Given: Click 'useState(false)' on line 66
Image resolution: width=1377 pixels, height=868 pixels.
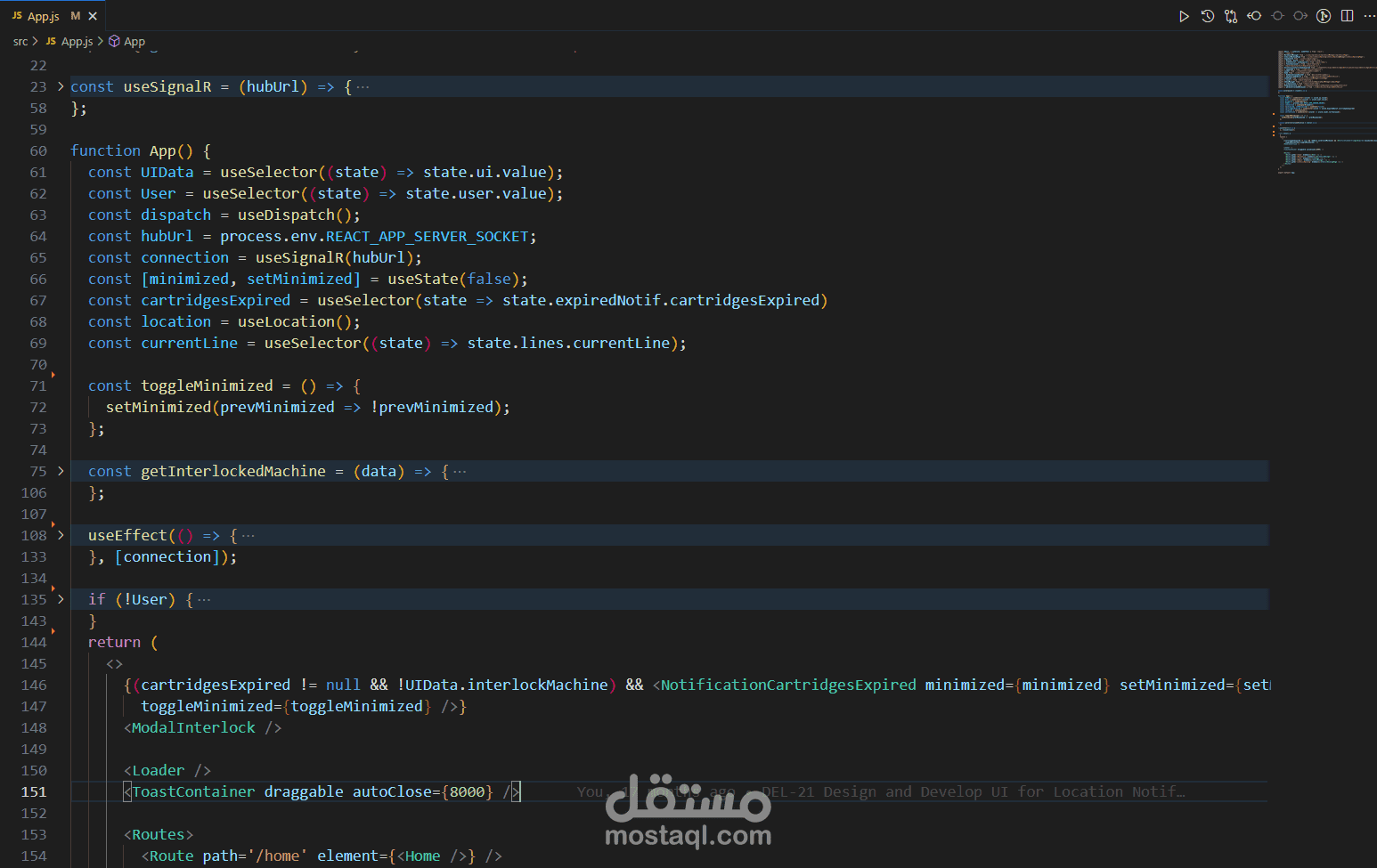Looking at the screenshot, I should coord(453,280).
